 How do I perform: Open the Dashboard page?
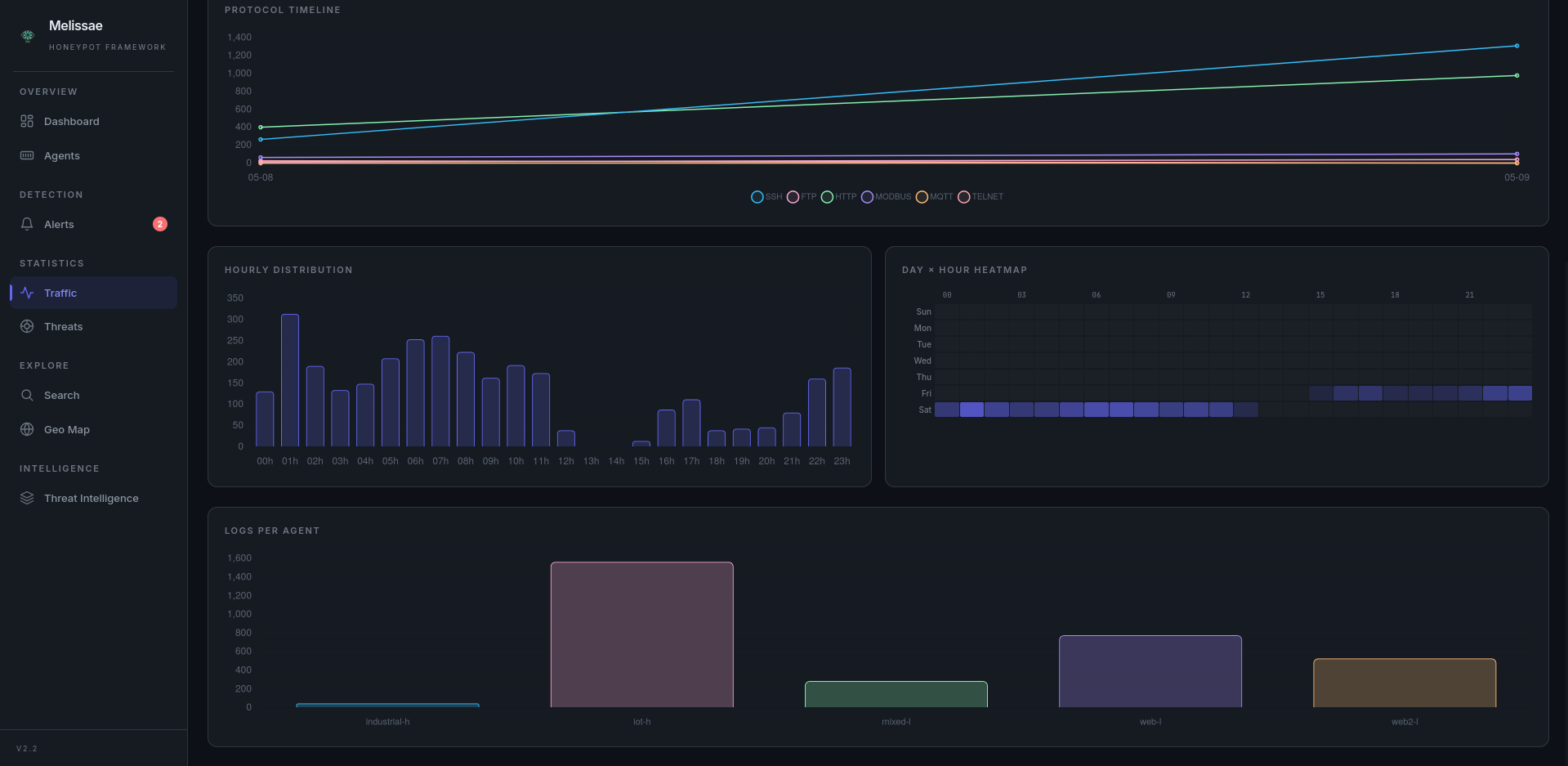[x=93, y=121]
